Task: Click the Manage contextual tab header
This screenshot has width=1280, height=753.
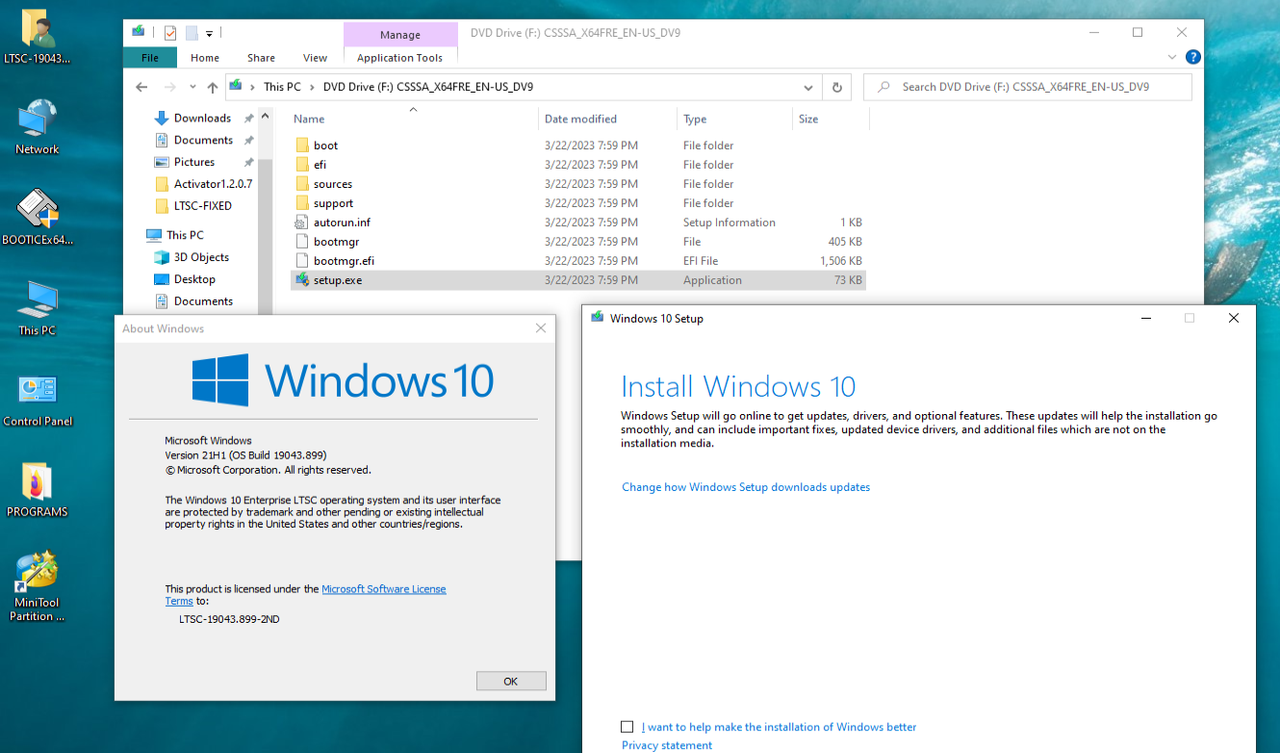Action: (x=400, y=34)
